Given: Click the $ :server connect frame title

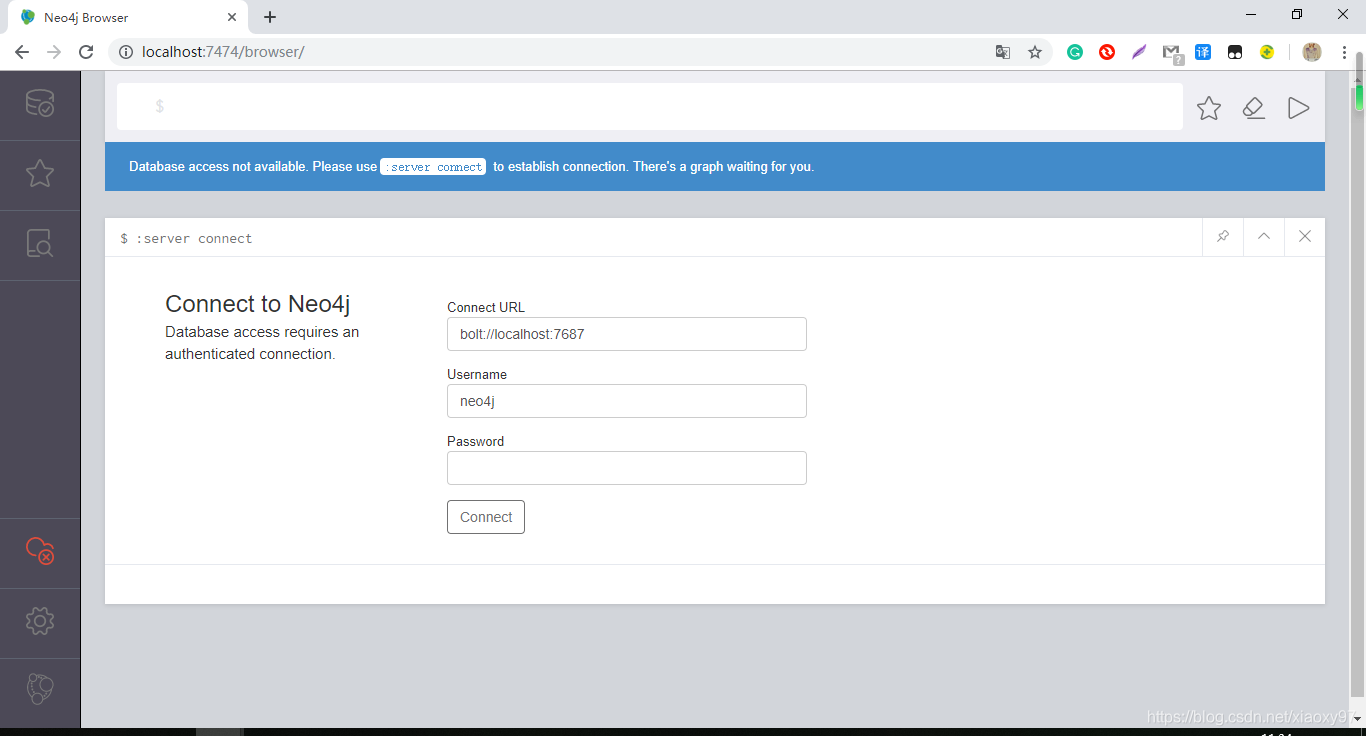Looking at the screenshot, I should pyautogui.click(x=186, y=239).
